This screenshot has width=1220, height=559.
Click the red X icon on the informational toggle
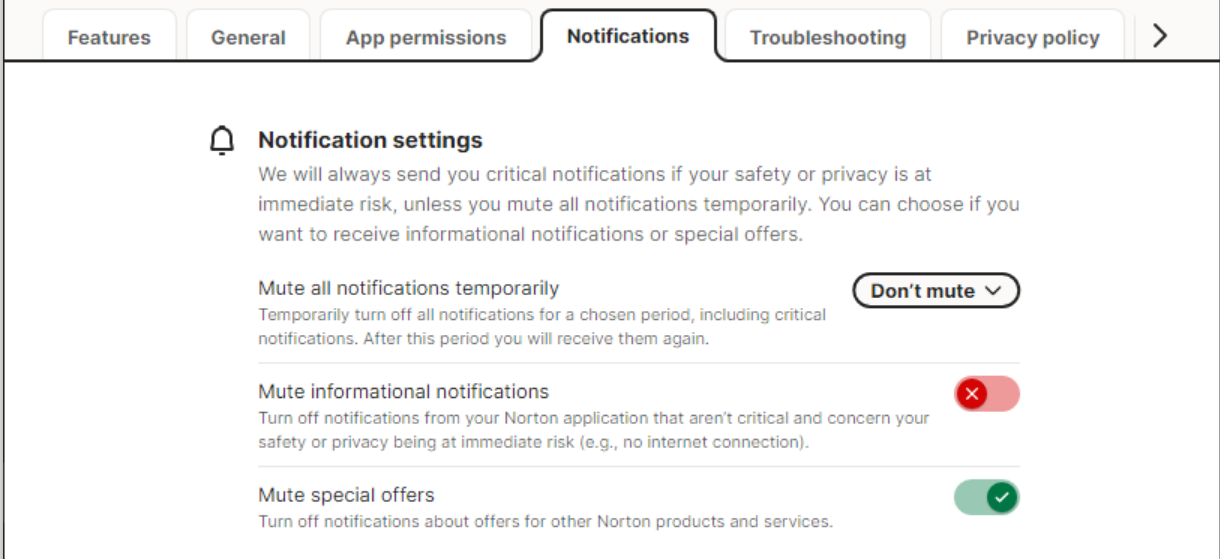coord(971,394)
